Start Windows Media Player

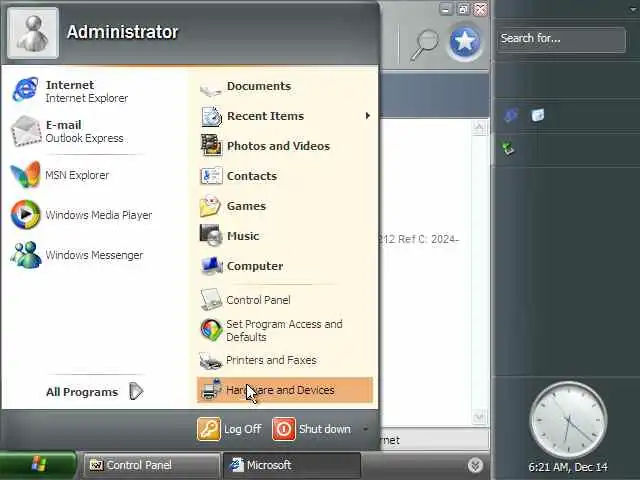point(82,215)
